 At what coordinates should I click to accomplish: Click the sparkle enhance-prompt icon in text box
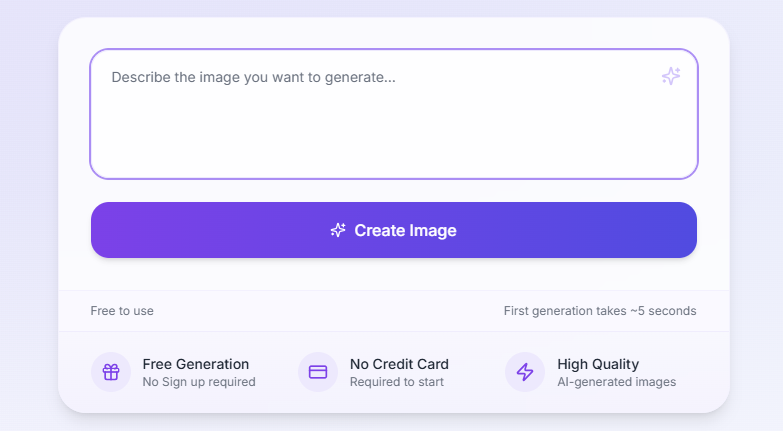click(x=671, y=76)
